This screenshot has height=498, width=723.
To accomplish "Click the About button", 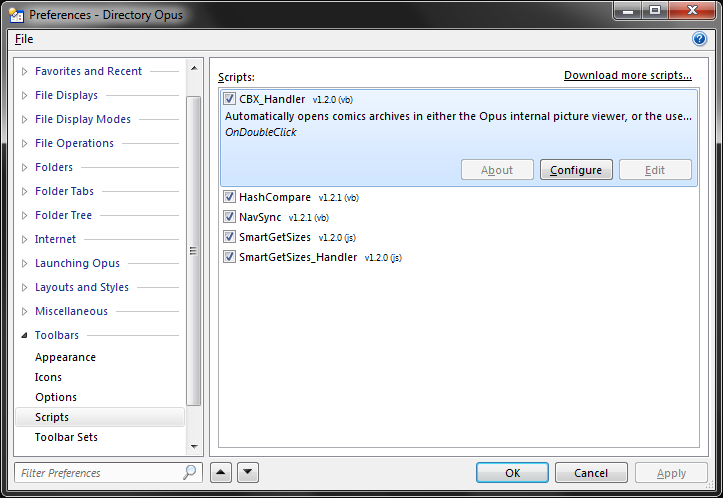I will 497,170.
